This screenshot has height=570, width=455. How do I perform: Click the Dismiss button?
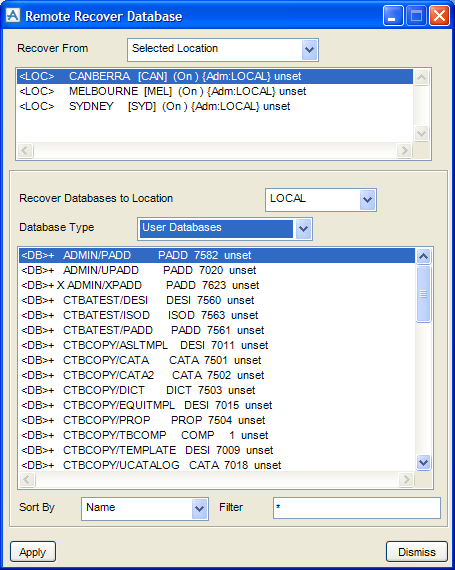(416, 552)
